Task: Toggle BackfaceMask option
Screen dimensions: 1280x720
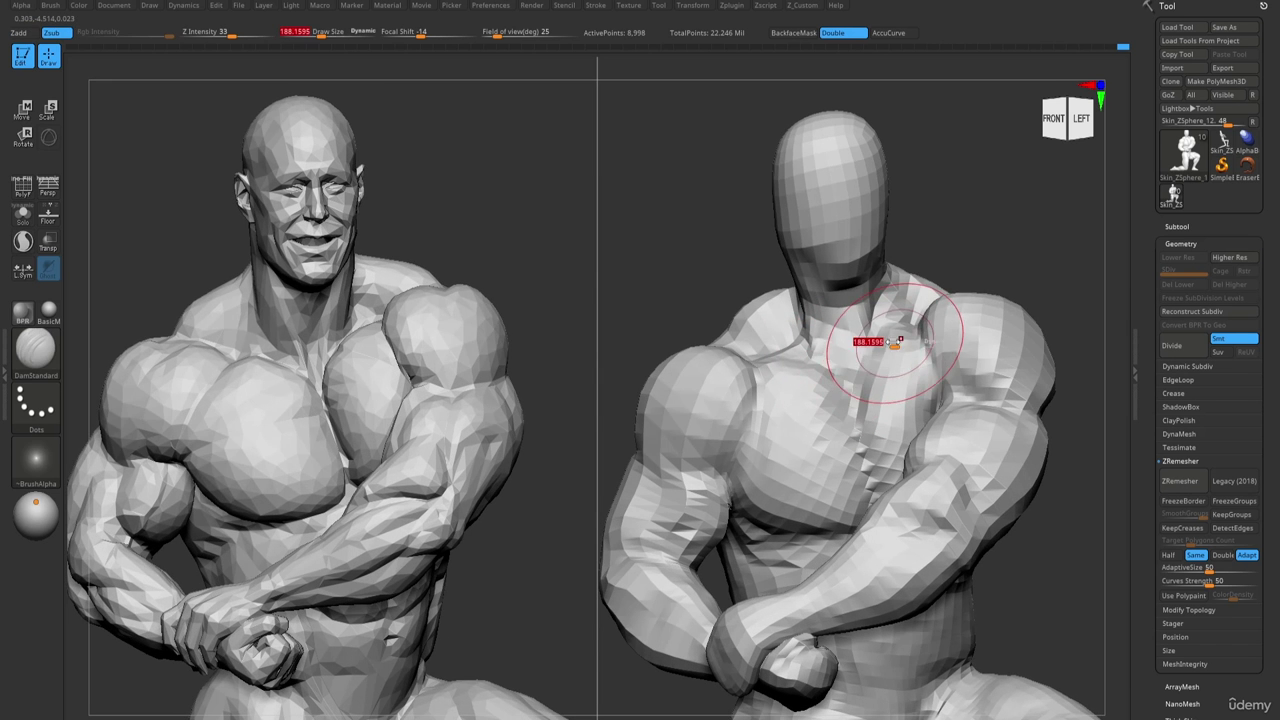Action: [794, 33]
